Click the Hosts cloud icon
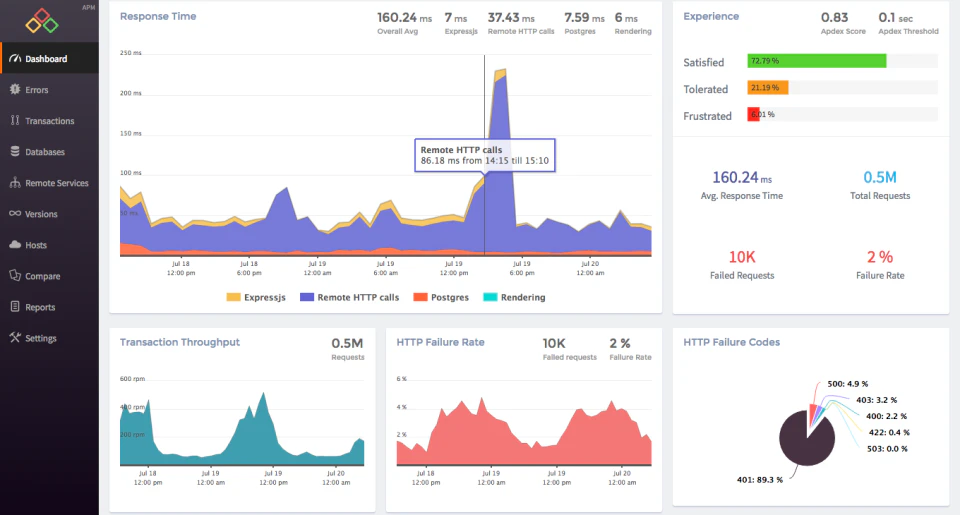The image size is (960, 515). 14,245
